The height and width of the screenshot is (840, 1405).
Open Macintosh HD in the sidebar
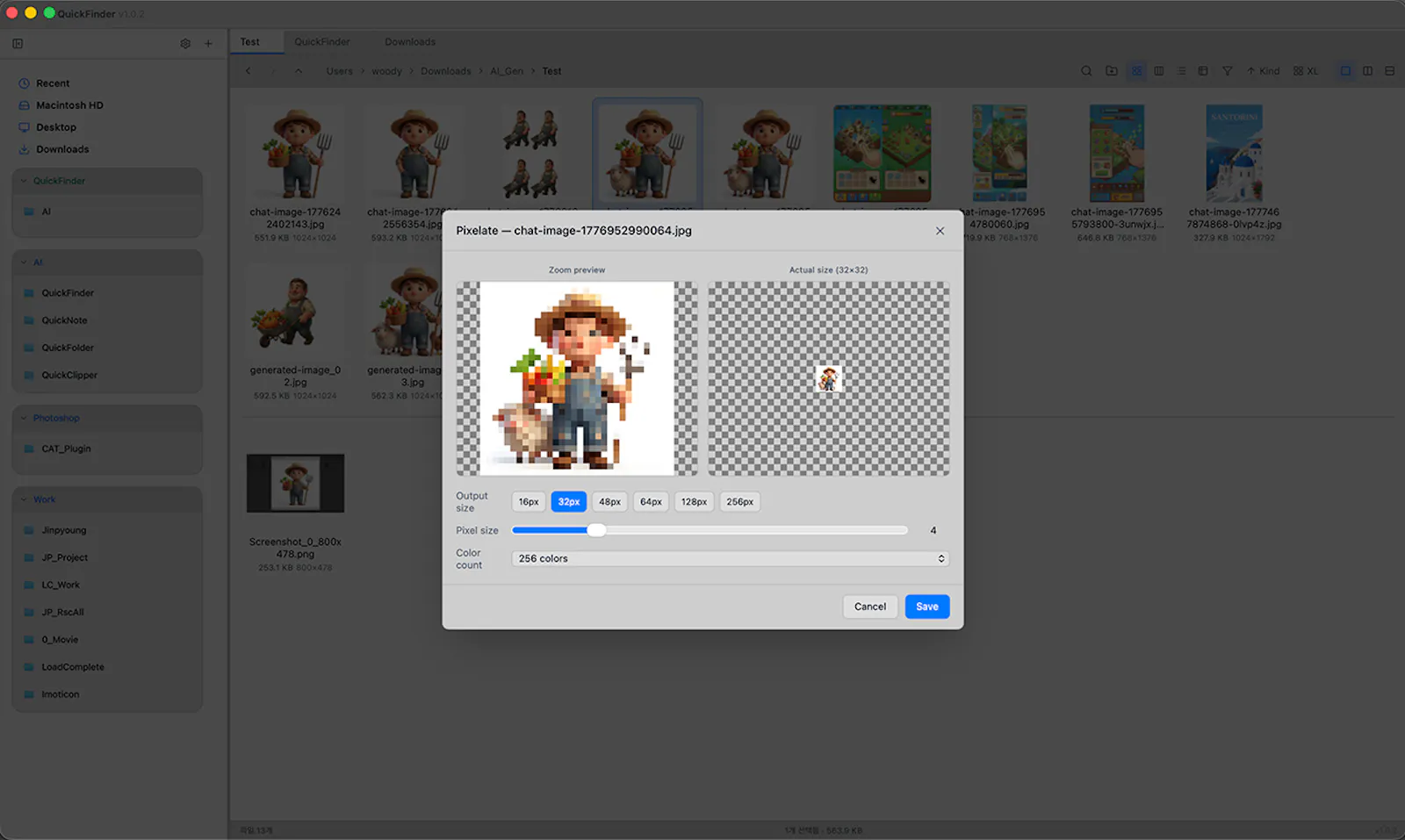click(x=69, y=105)
